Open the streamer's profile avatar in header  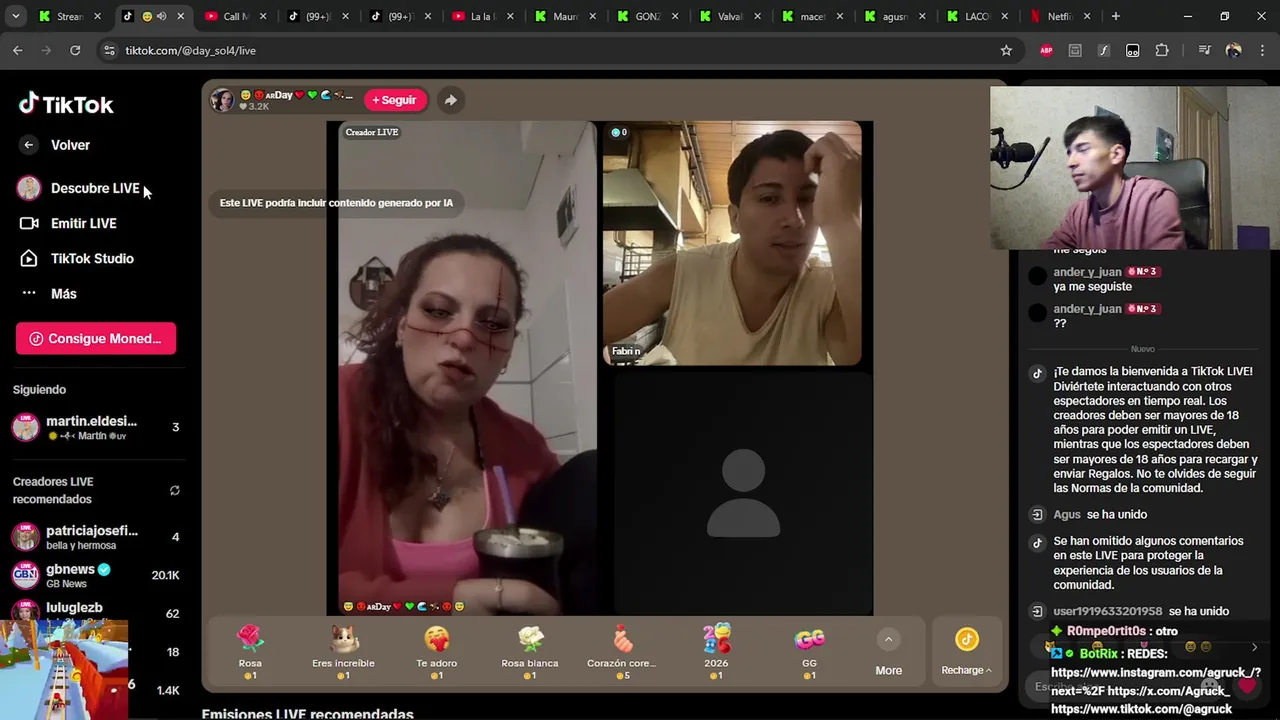pyautogui.click(x=222, y=100)
